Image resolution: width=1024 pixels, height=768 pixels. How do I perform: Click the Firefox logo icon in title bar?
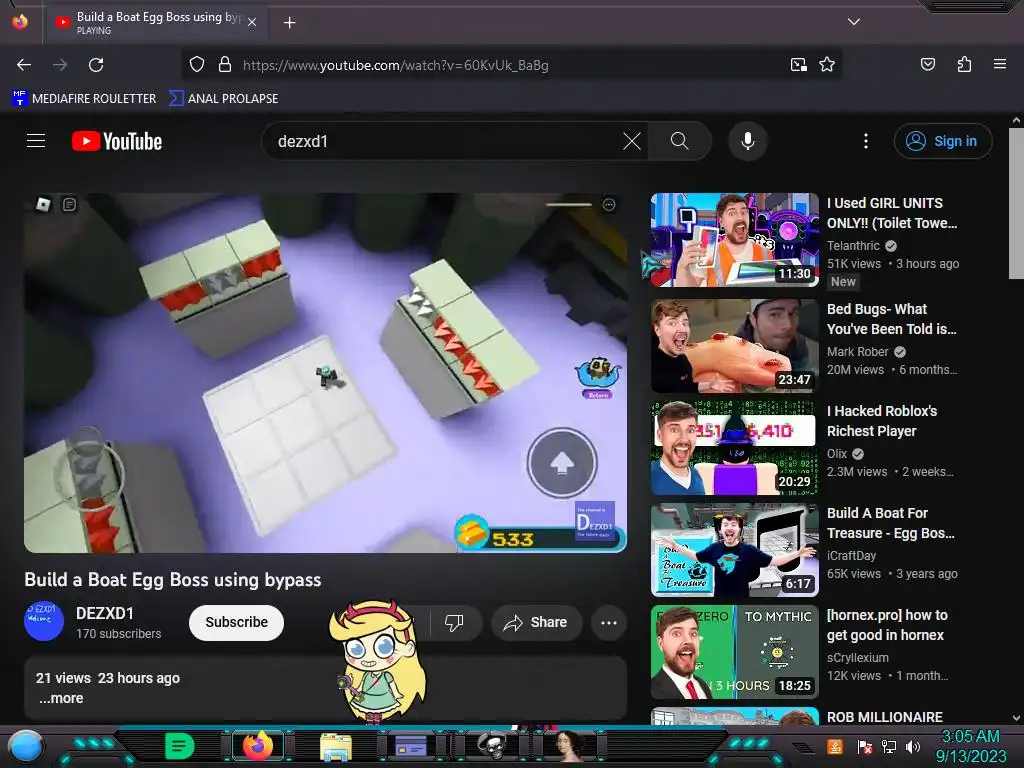[x=20, y=22]
